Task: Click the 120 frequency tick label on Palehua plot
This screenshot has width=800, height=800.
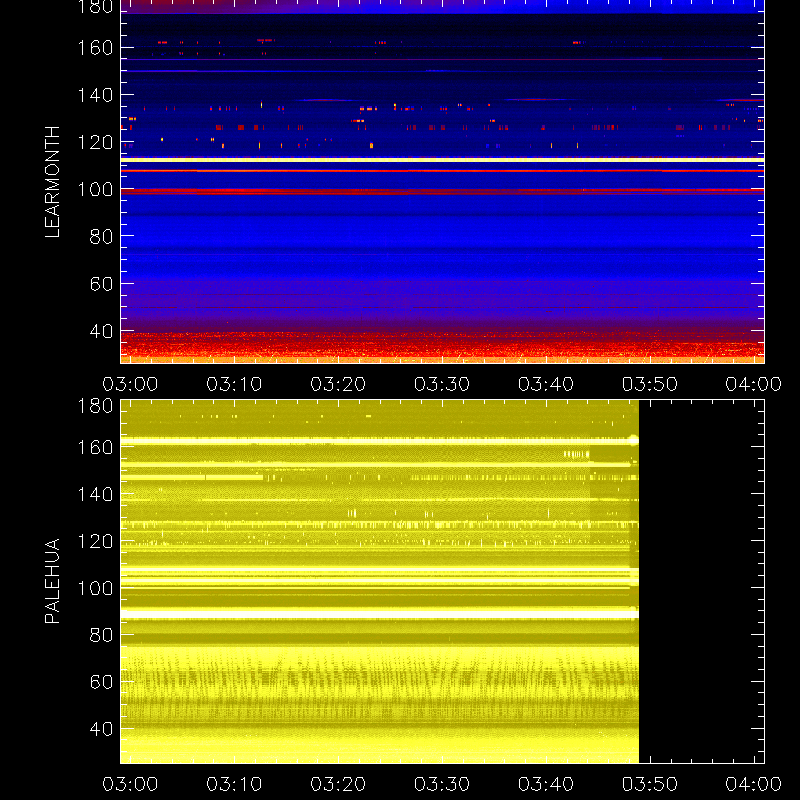Action: tap(95, 541)
